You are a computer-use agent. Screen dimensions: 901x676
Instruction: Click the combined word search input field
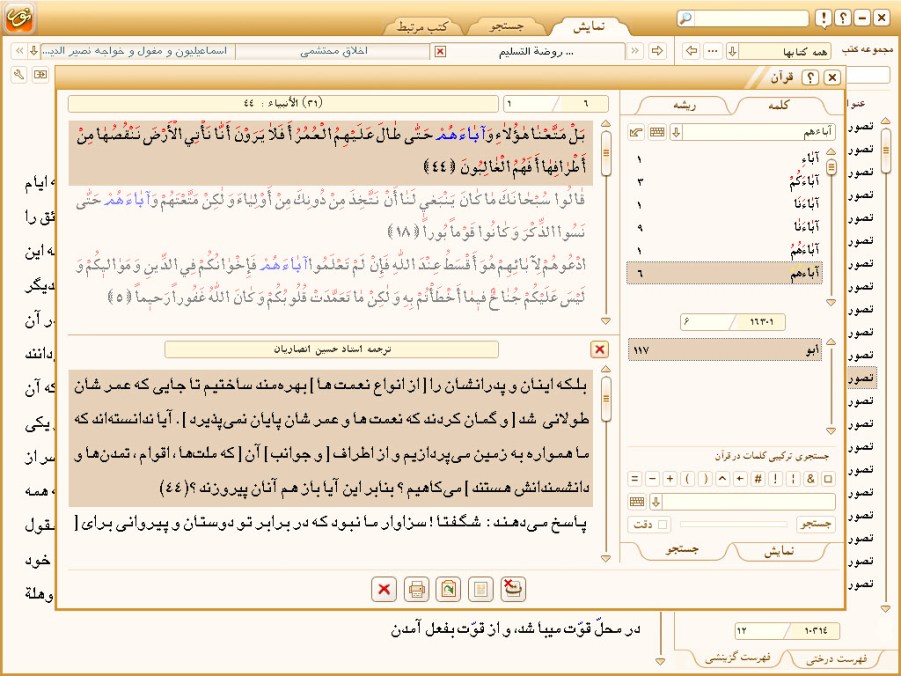(749, 502)
